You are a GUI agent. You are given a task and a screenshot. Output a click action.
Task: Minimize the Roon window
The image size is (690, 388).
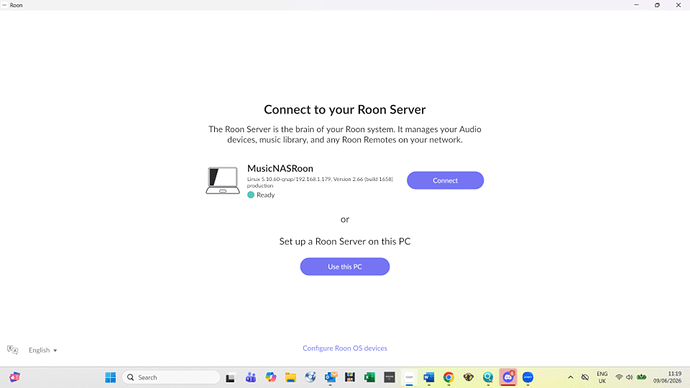636,5
